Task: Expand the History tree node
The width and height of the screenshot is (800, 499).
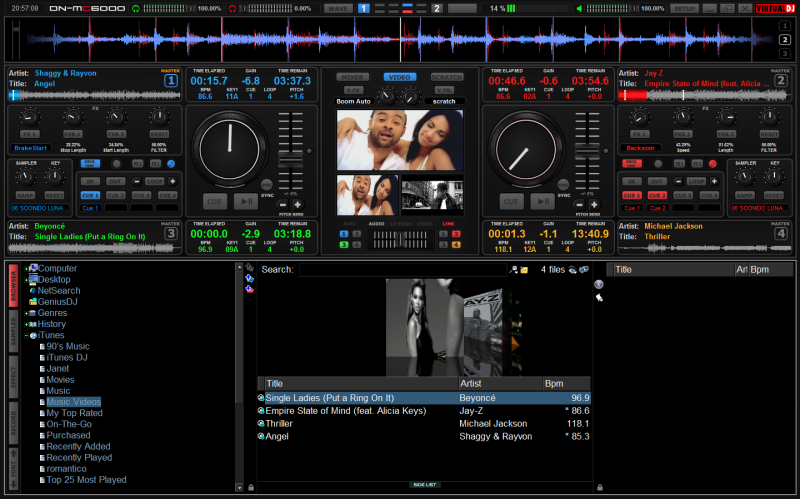Action: [26, 325]
